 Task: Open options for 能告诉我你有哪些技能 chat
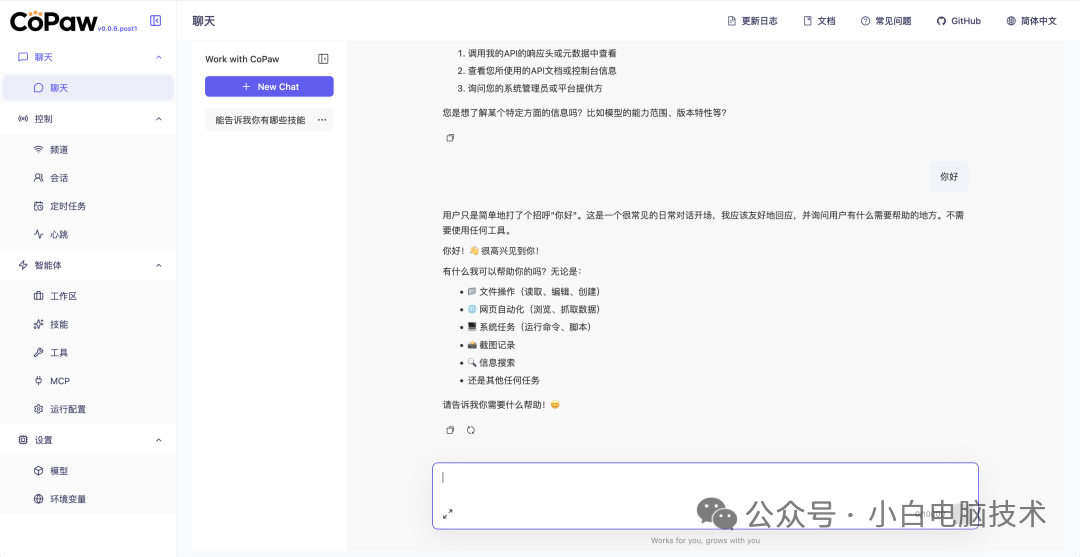click(x=322, y=120)
